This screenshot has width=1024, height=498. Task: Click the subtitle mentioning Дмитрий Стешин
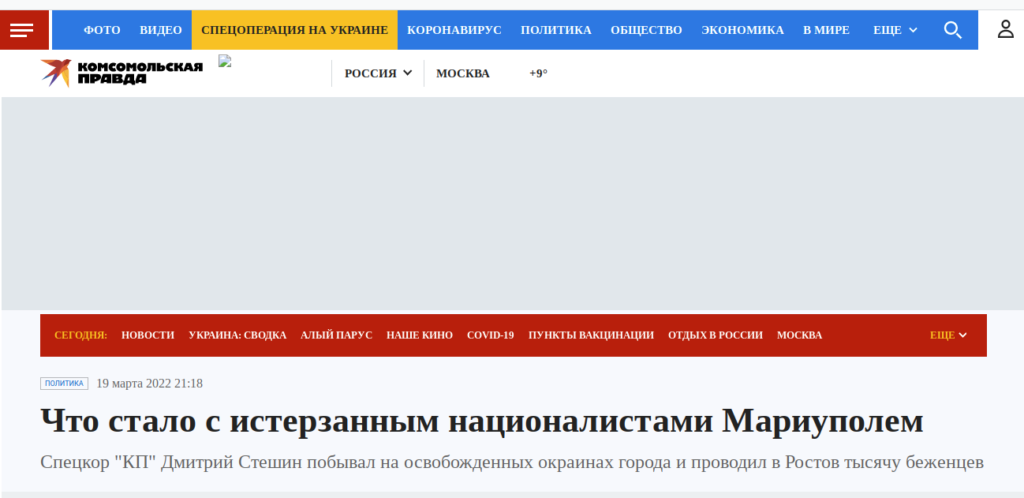click(511, 463)
